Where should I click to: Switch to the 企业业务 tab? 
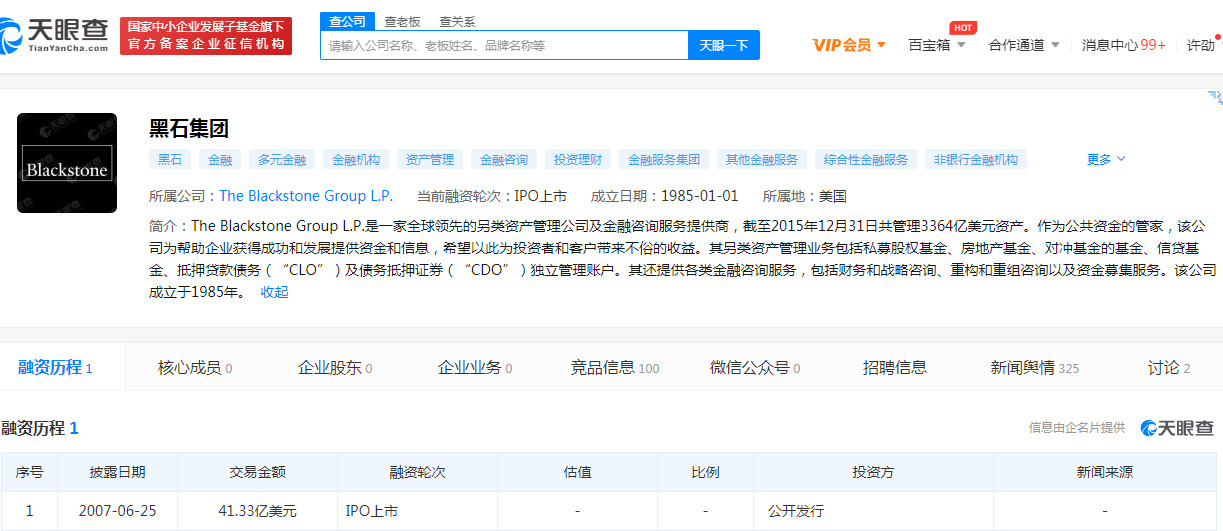coord(475,368)
